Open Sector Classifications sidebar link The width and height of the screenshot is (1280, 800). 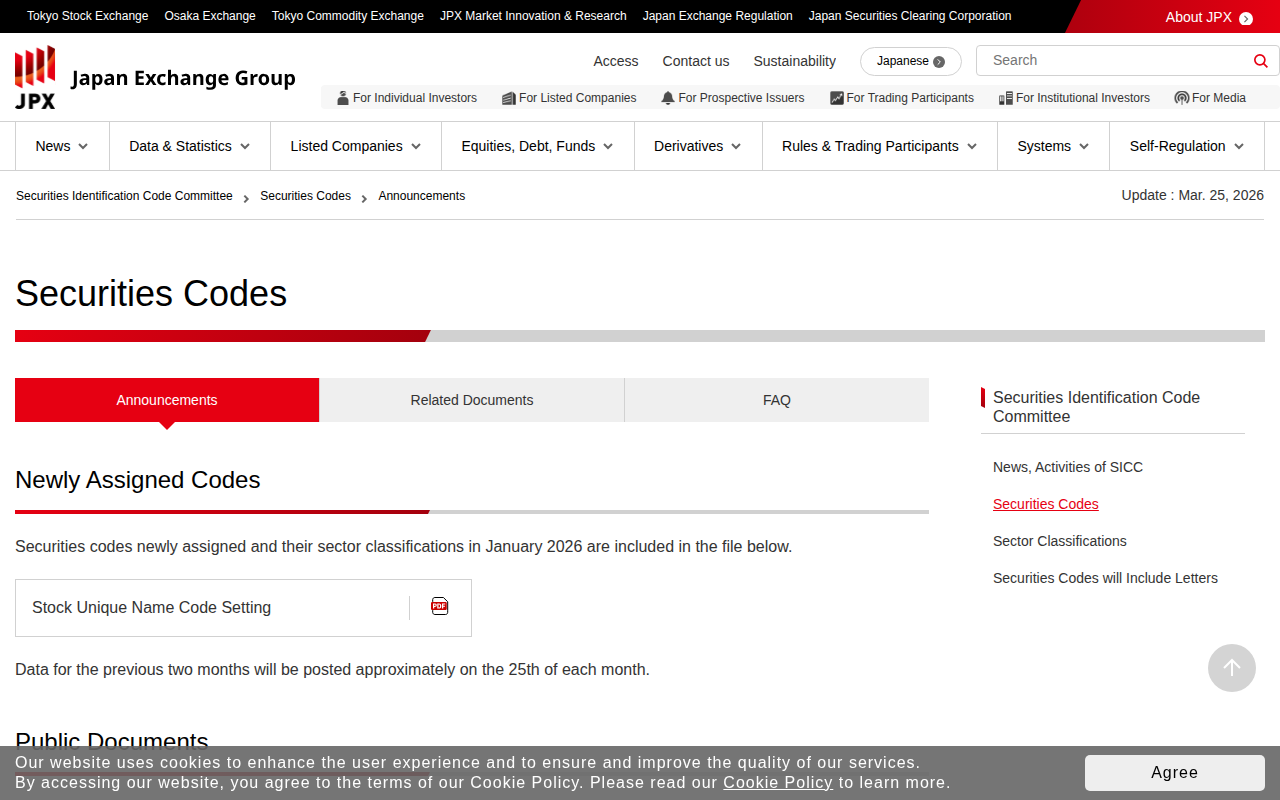[1060, 541]
